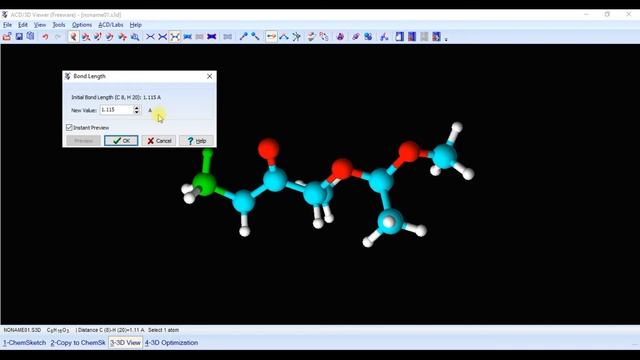This screenshot has width=640, height=360.
Task: Click the blue spheres cluster icon
Action: point(368,37)
